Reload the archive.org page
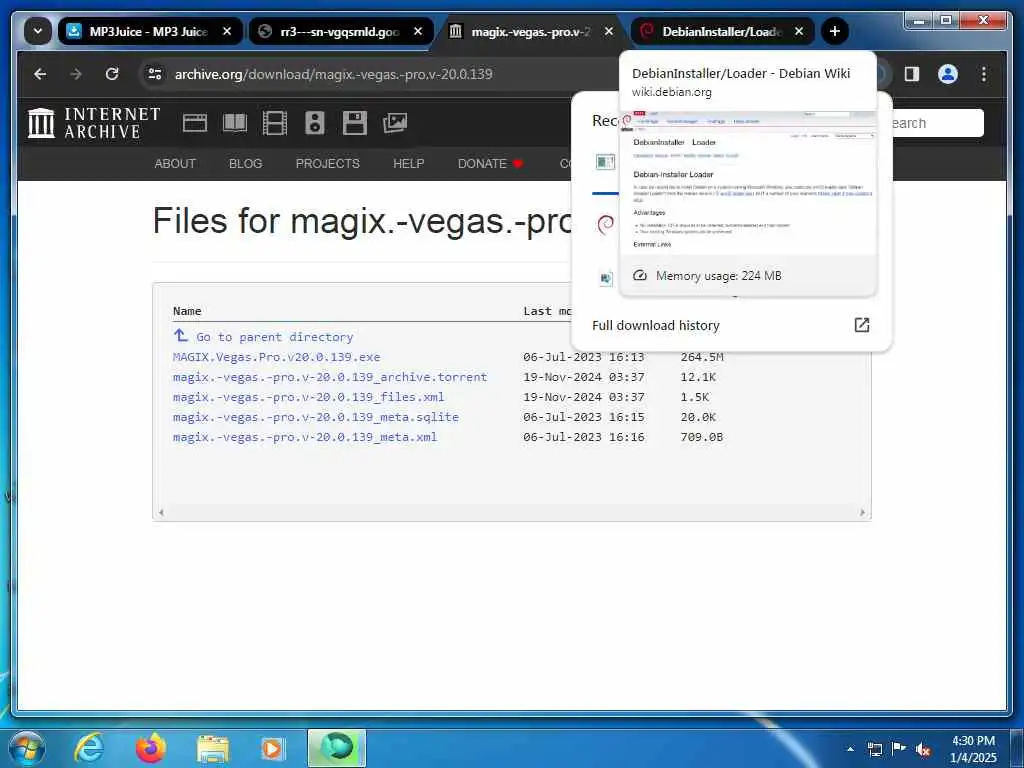1024x768 pixels. coord(112,74)
